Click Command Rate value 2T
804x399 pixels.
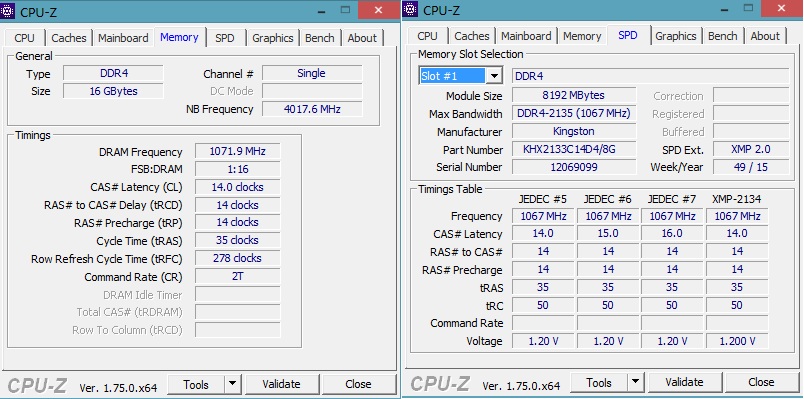pos(237,276)
